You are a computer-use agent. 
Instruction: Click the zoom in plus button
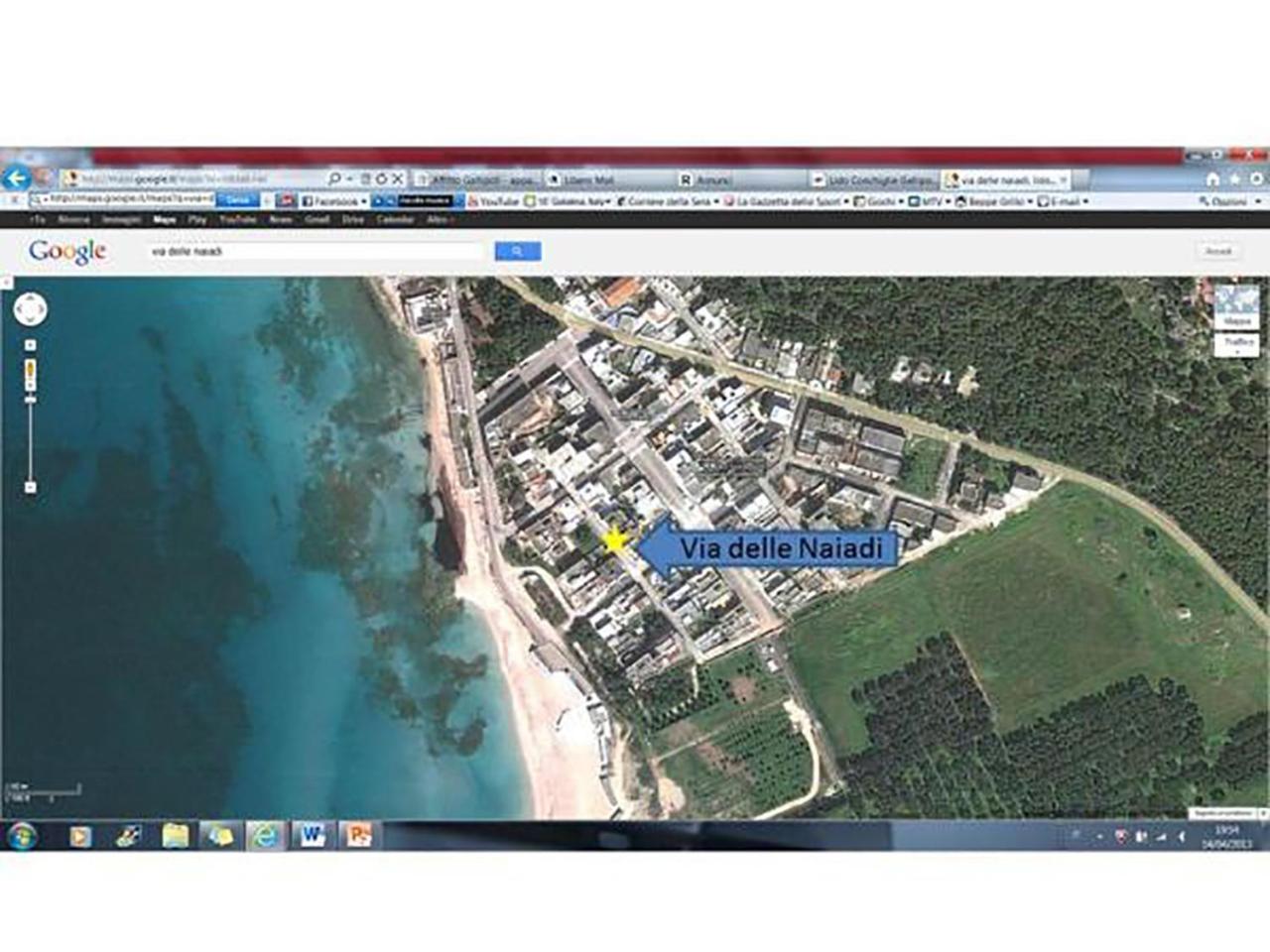[30, 345]
